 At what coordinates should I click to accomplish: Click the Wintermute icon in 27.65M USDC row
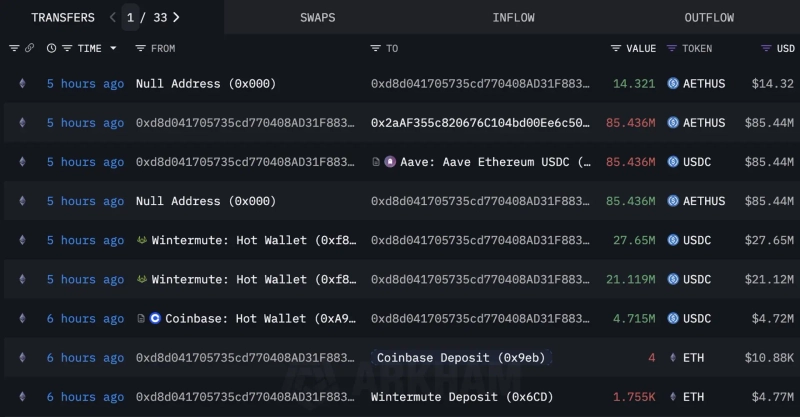(142, 240)
